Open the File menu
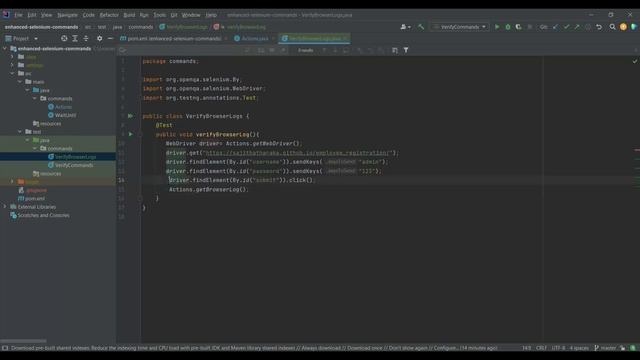The image size is (640, 360). pyautogui.click(x=18, y=15)
